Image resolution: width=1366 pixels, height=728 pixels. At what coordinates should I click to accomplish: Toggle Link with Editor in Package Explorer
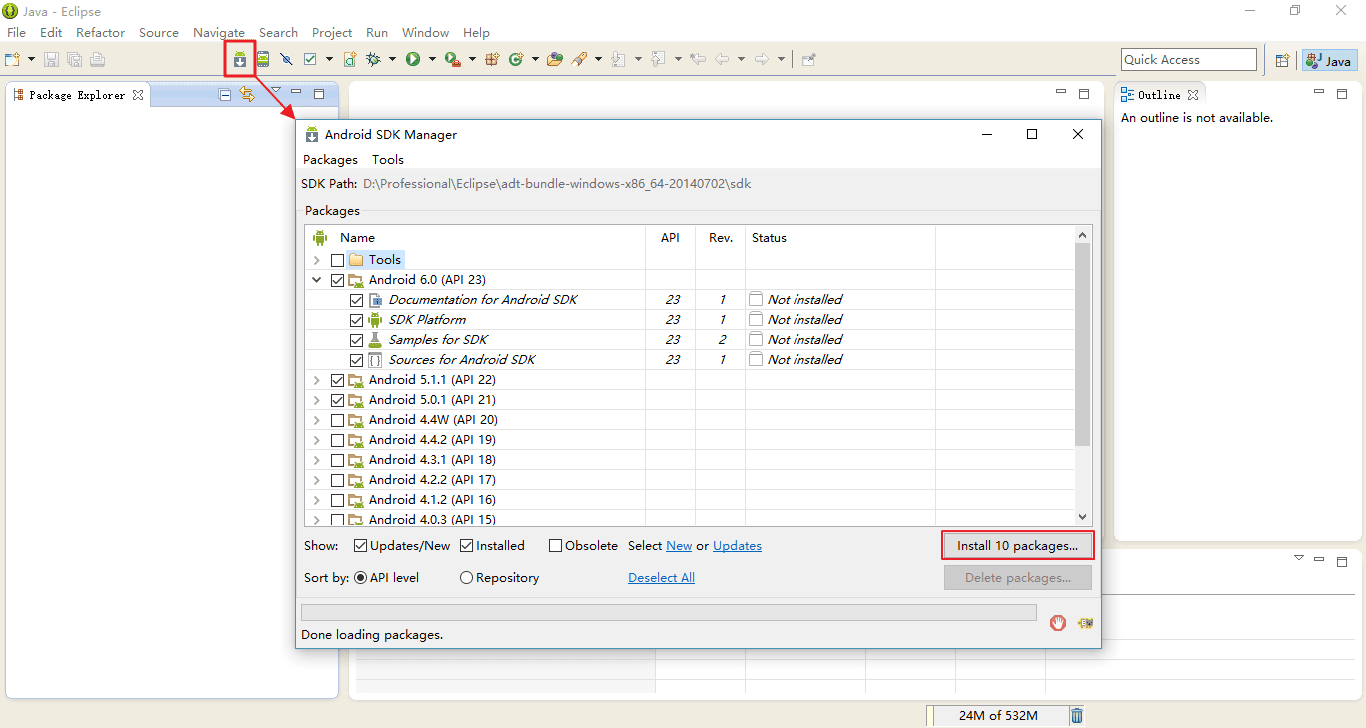click(247, 95)
